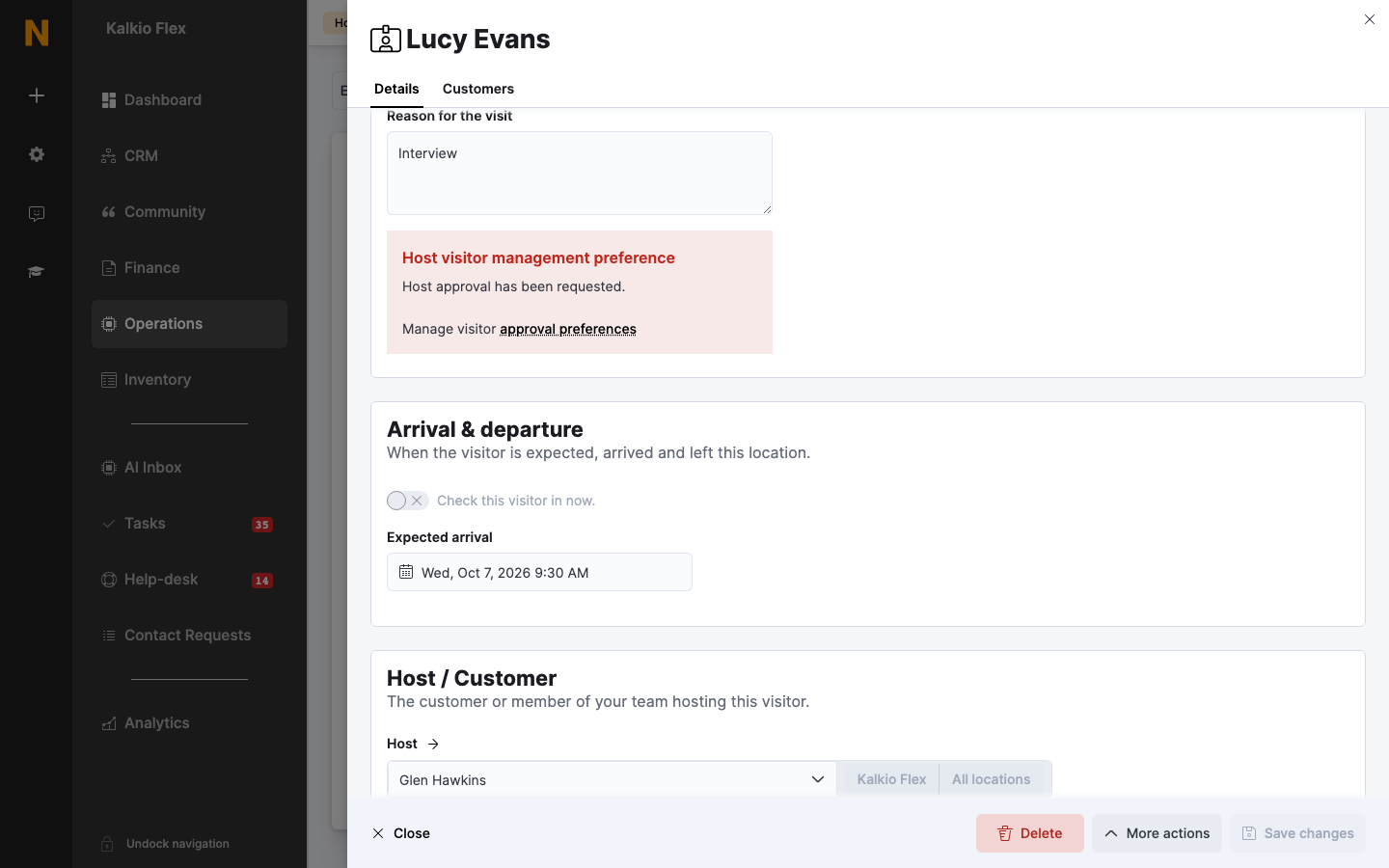Open Contact Requests in sidebar
Screen dimensions: 1389x868
coord(189,636)
